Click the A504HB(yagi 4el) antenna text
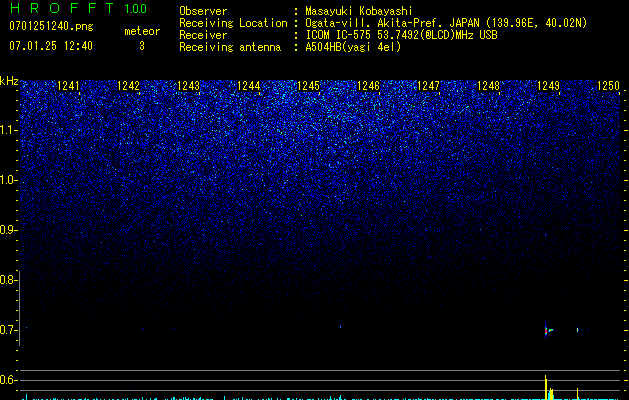 353,47
